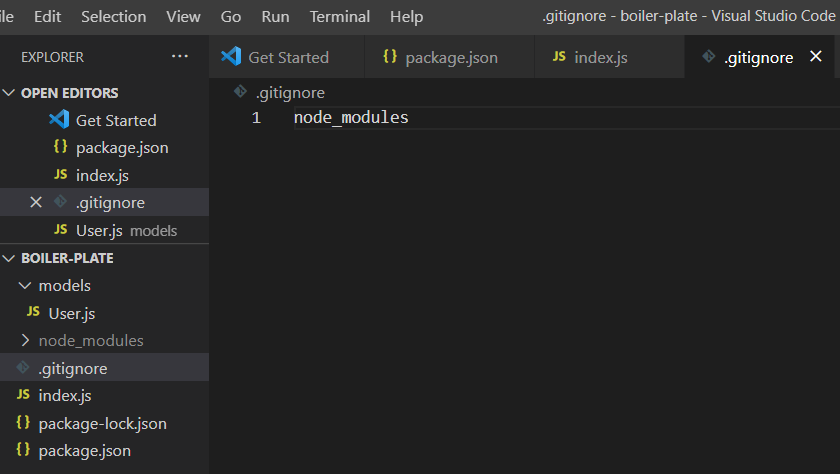Open the Help menu
The width and height of the screenshot is (840, 474).
pyautogui.click(x=406, y=17)
